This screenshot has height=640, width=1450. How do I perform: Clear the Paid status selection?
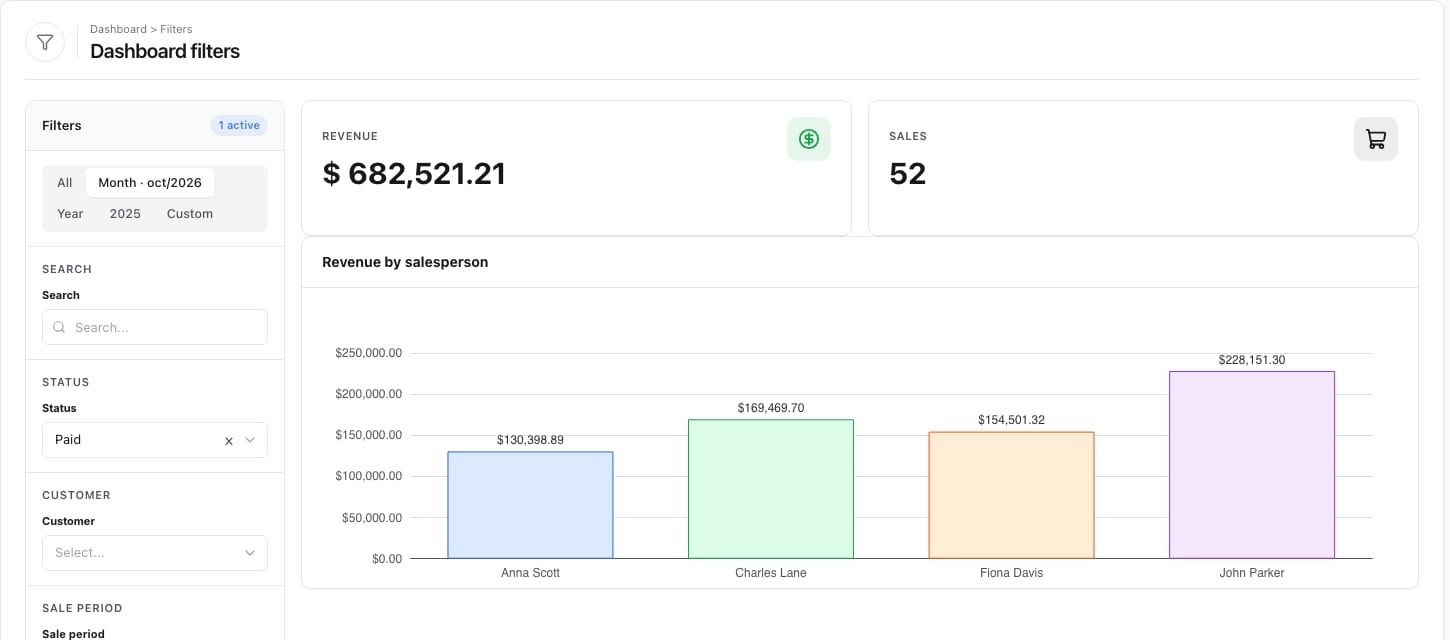(x=229, y=441)
